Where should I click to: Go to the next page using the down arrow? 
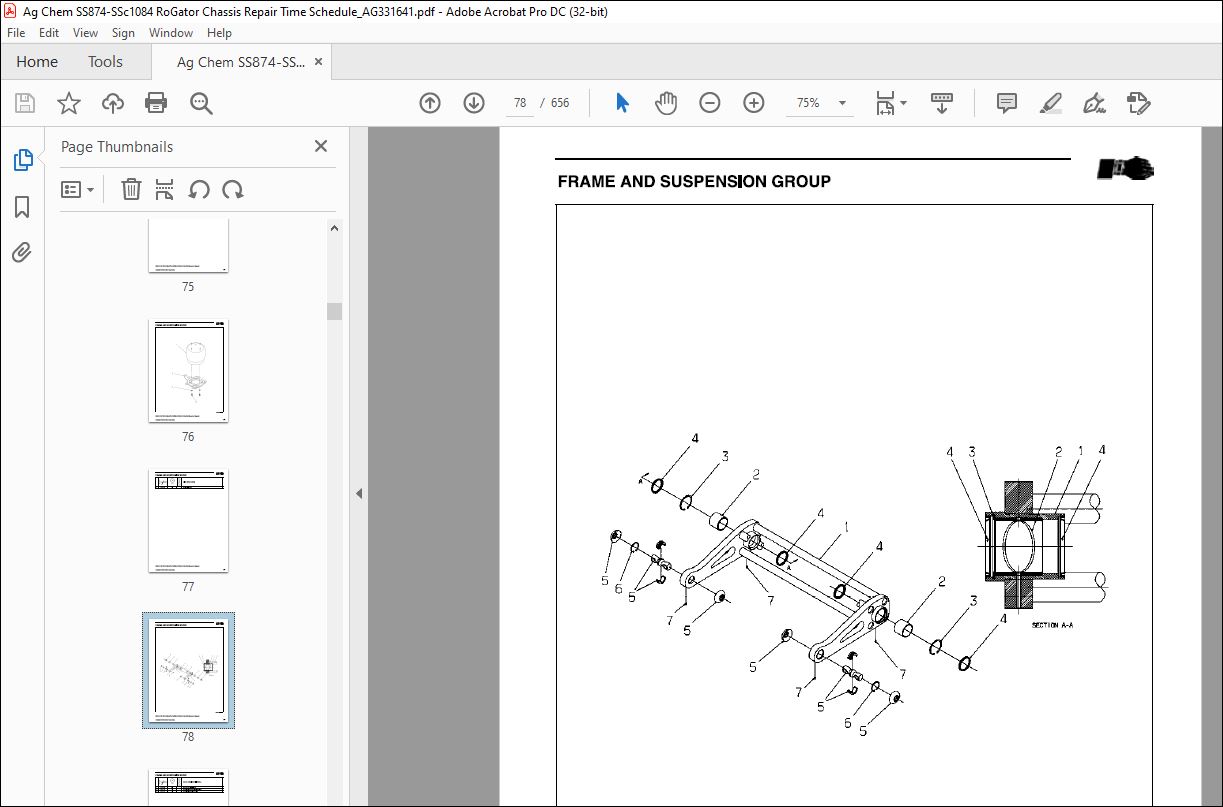pos(474,103)
